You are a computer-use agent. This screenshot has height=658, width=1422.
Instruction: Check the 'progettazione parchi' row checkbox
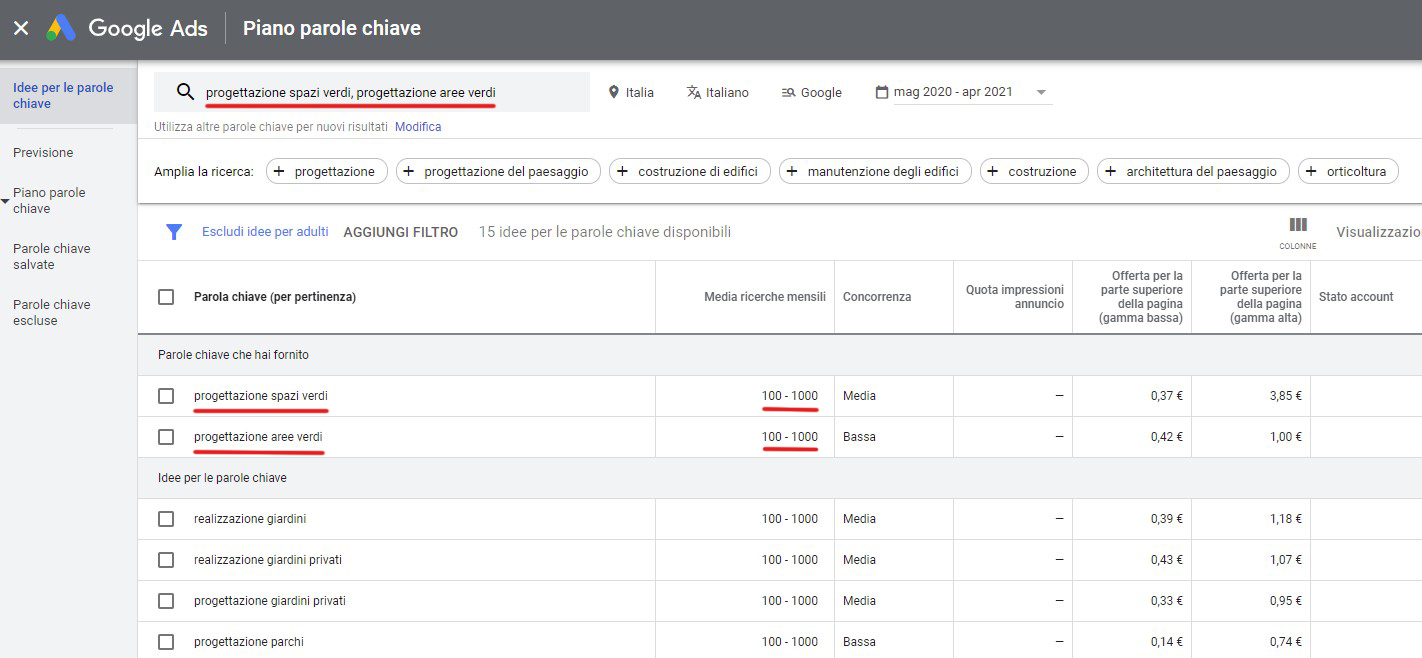[166, 642]
